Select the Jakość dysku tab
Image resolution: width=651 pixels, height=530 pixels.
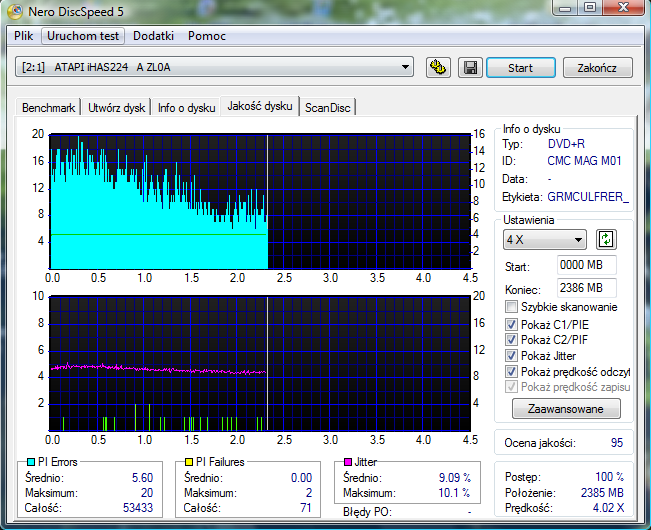tap(260, 106)
